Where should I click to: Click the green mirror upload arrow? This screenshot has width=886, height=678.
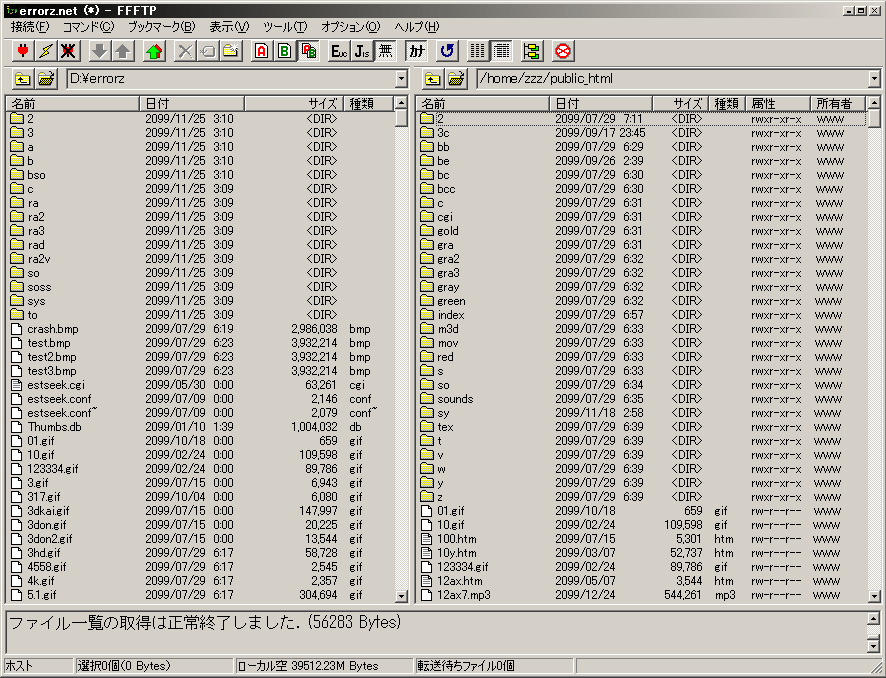coord(154,51)
